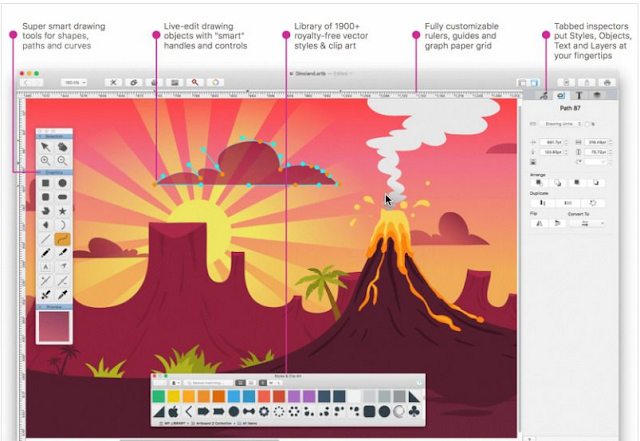Select the eyedropper tool at palette bottom
The width and height of the screenshot is (640, 441).
click(x=62, y=294)
